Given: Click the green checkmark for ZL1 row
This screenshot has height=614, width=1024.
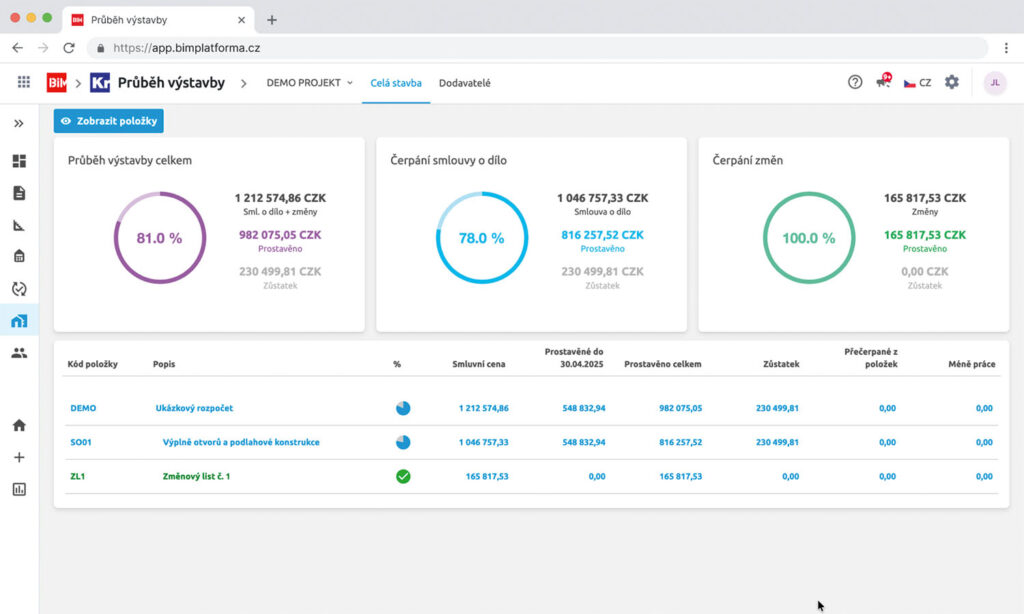Looking at the screenshot, I should pyautogui.click(x=403, y=477).
